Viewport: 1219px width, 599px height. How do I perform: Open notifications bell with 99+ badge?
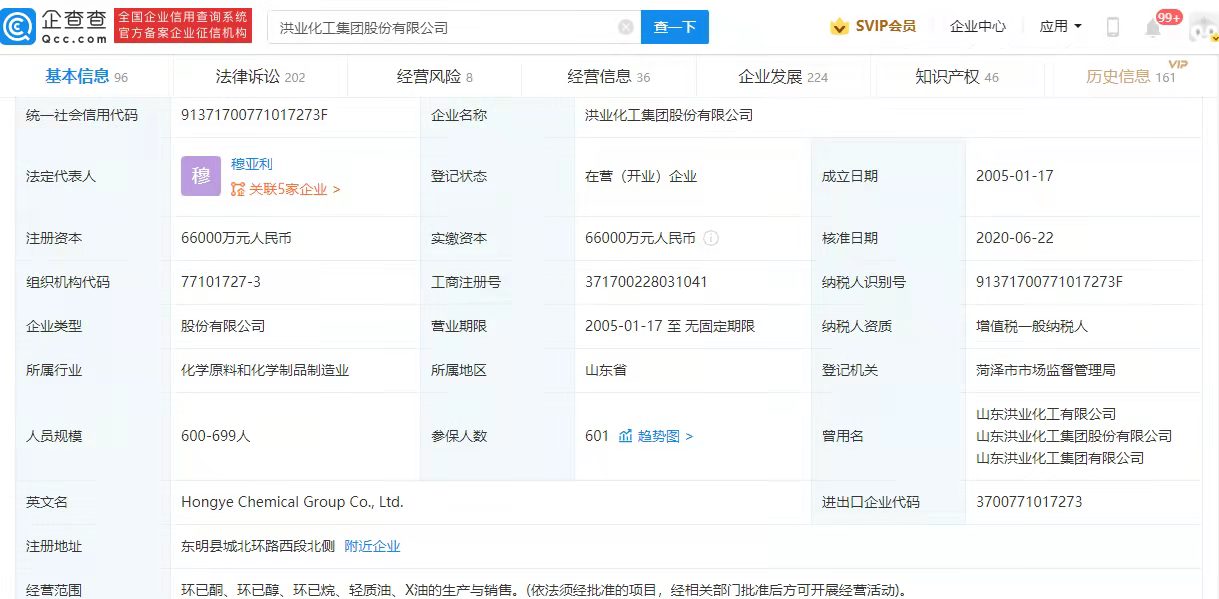tap(1153, 27)
